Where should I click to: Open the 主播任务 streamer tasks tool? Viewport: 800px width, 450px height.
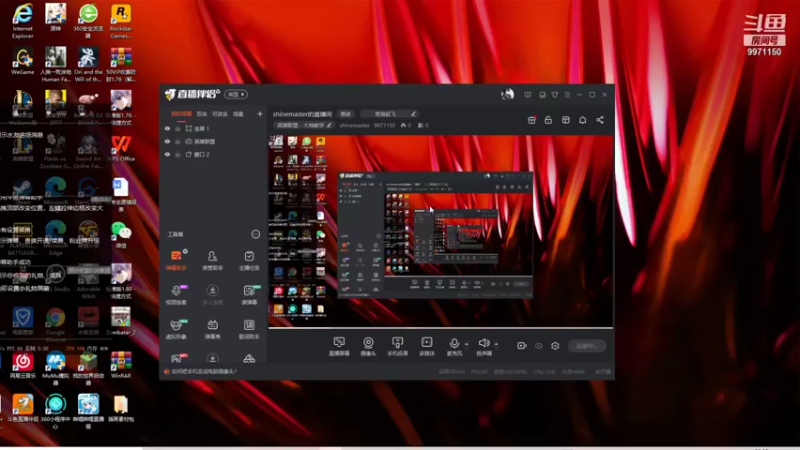click(x=249, y=260)
